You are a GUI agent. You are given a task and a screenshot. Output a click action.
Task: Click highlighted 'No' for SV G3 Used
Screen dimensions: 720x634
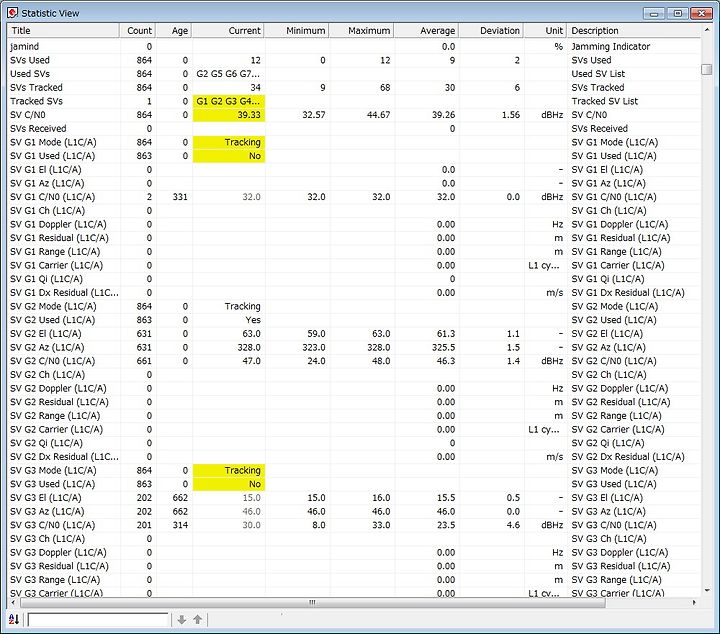[x=228, y=484]
